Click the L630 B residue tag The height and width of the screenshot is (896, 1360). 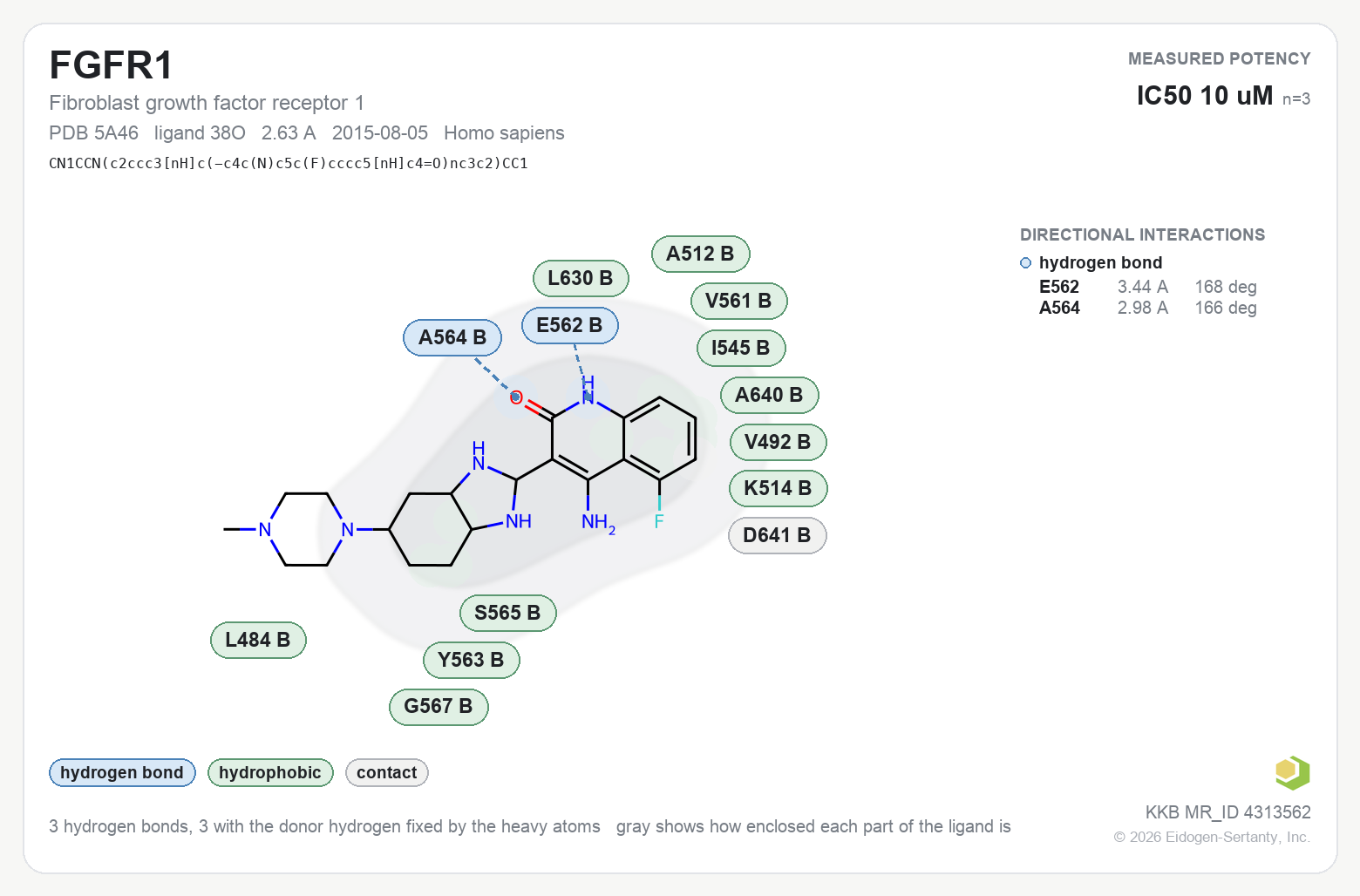(x=581, y=278)
